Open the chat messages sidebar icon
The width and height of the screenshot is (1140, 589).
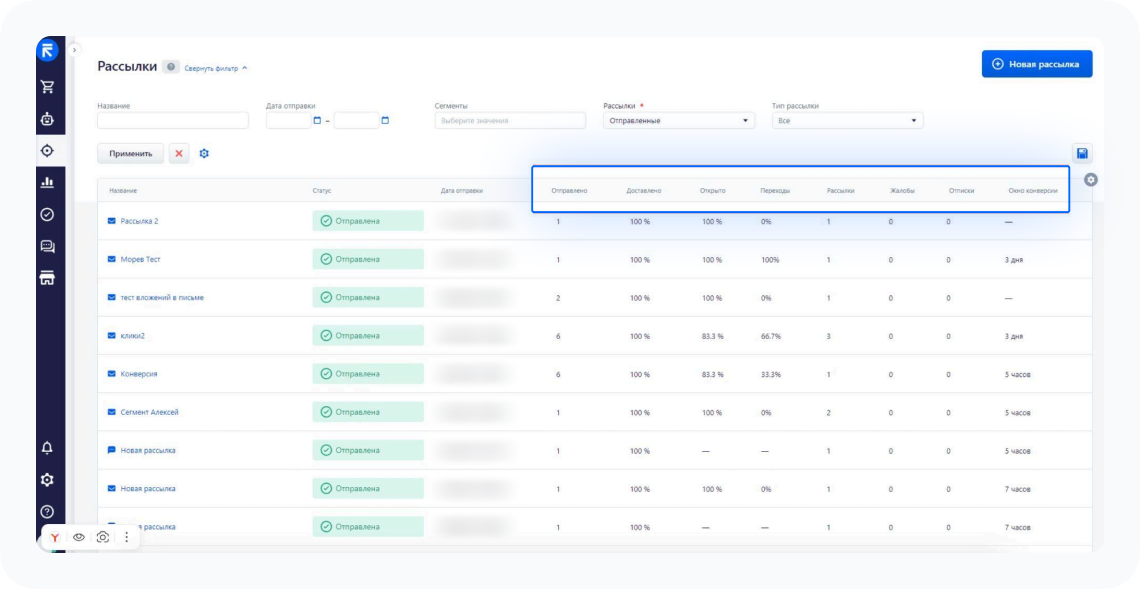tap(47, 246)
